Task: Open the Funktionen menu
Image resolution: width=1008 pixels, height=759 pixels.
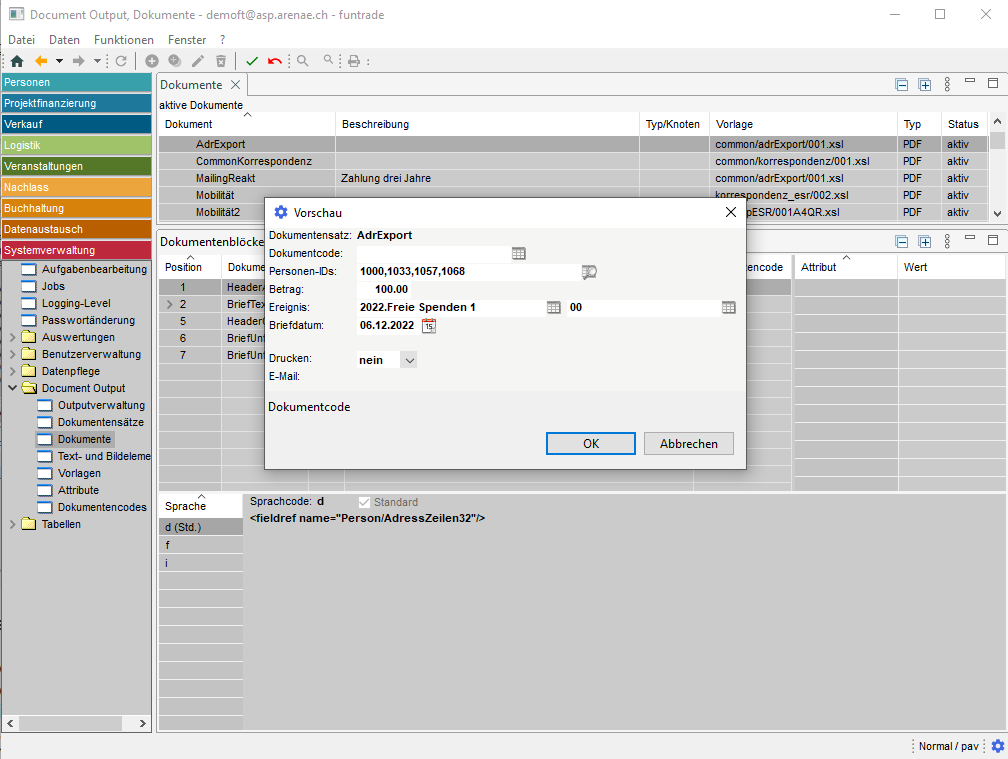Action: (124, 40)
